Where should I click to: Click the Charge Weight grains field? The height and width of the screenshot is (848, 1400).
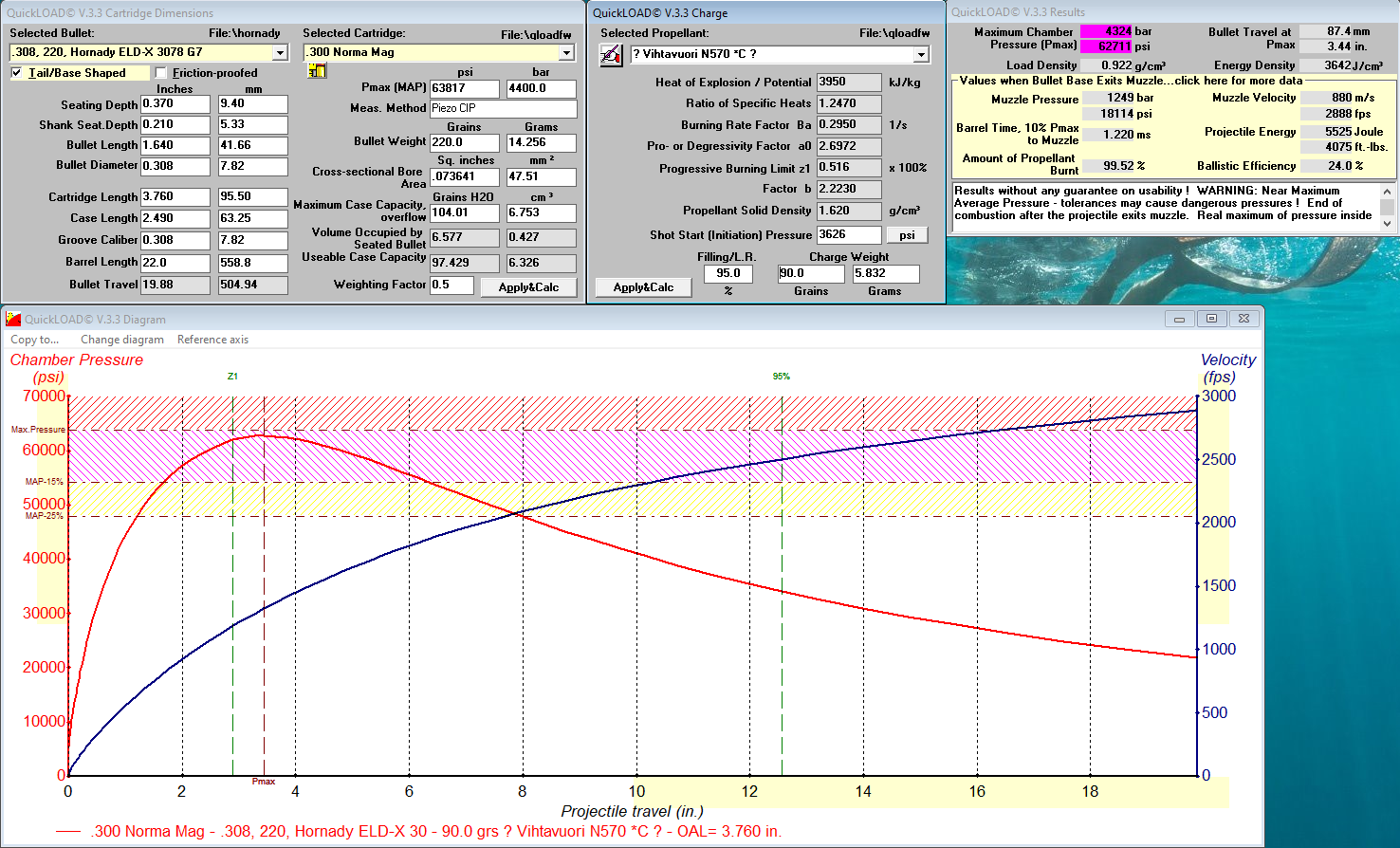tap(811, 273)
